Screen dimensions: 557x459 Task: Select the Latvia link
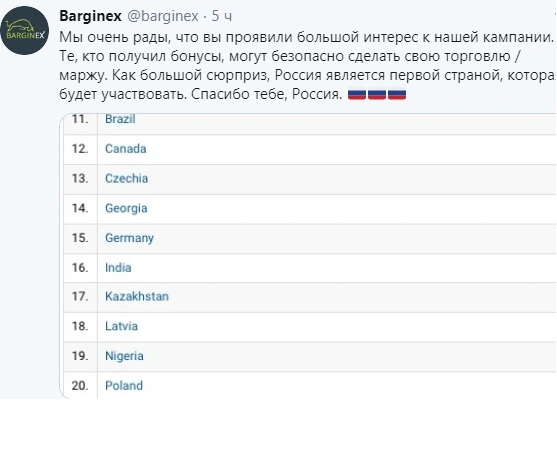(x=121, y=326)
